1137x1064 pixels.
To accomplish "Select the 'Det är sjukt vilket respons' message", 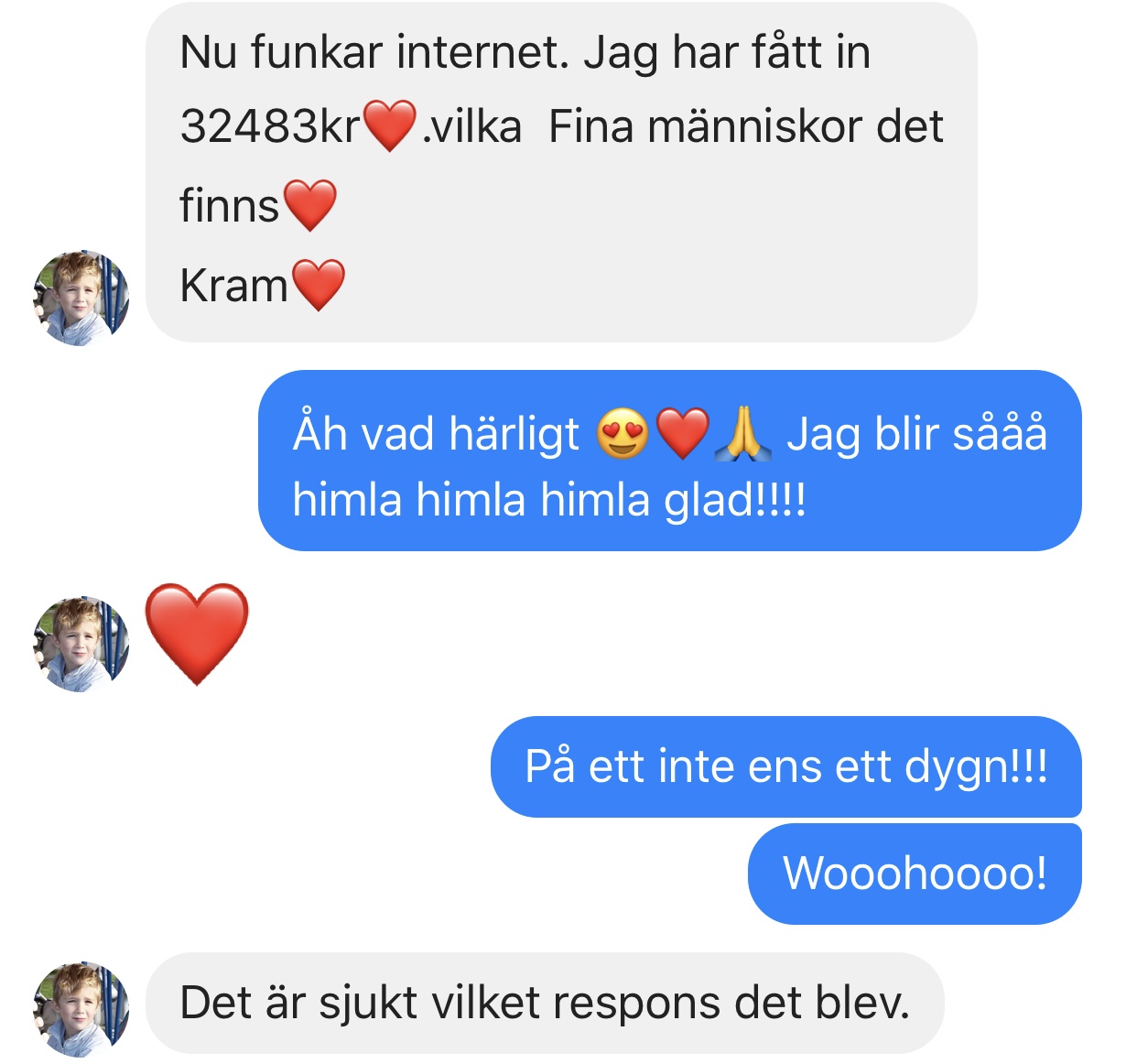I will coord(545,1003).
